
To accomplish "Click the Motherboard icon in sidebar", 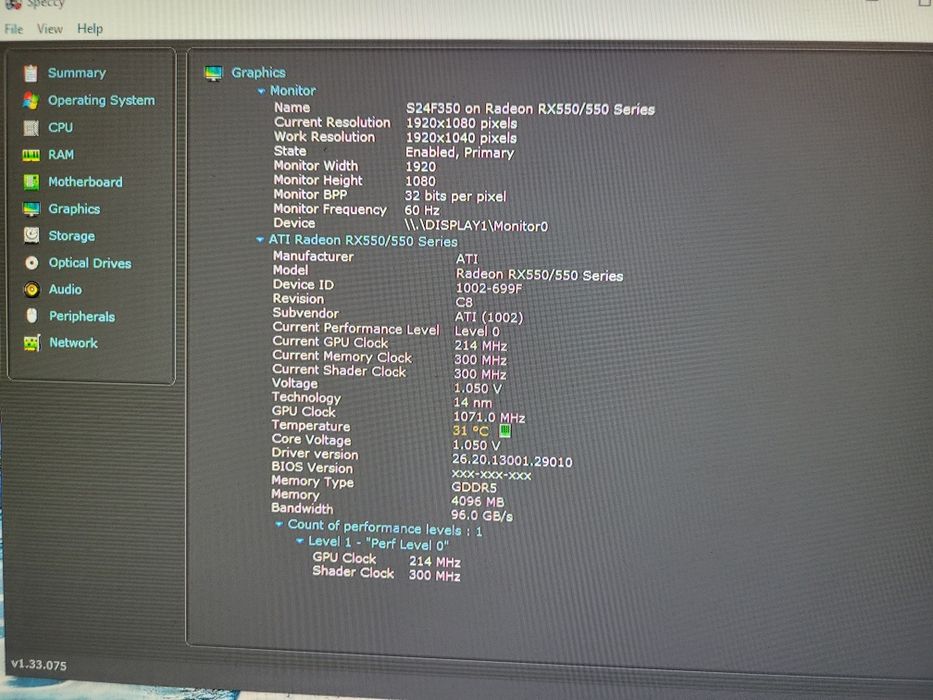I will [x=31, y=182].
